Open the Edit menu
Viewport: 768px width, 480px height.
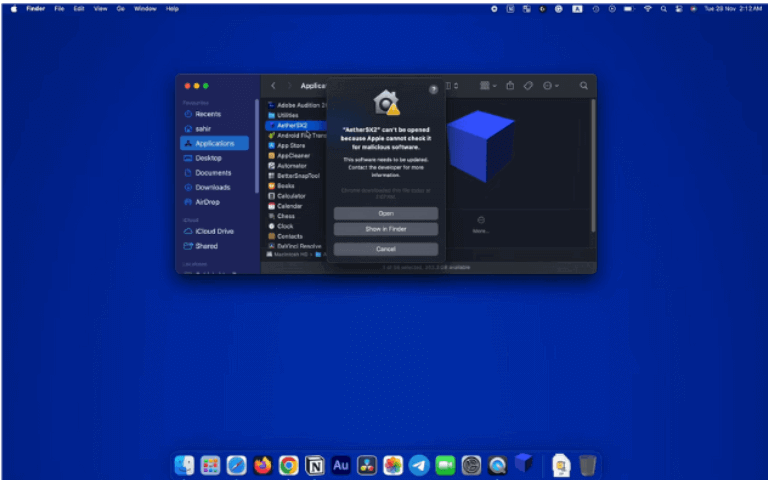pos(79,9)
